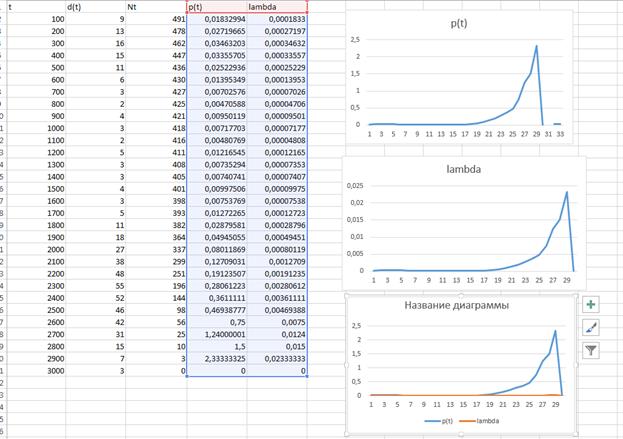Select cell with value 1,24000001

coord(217,335)
